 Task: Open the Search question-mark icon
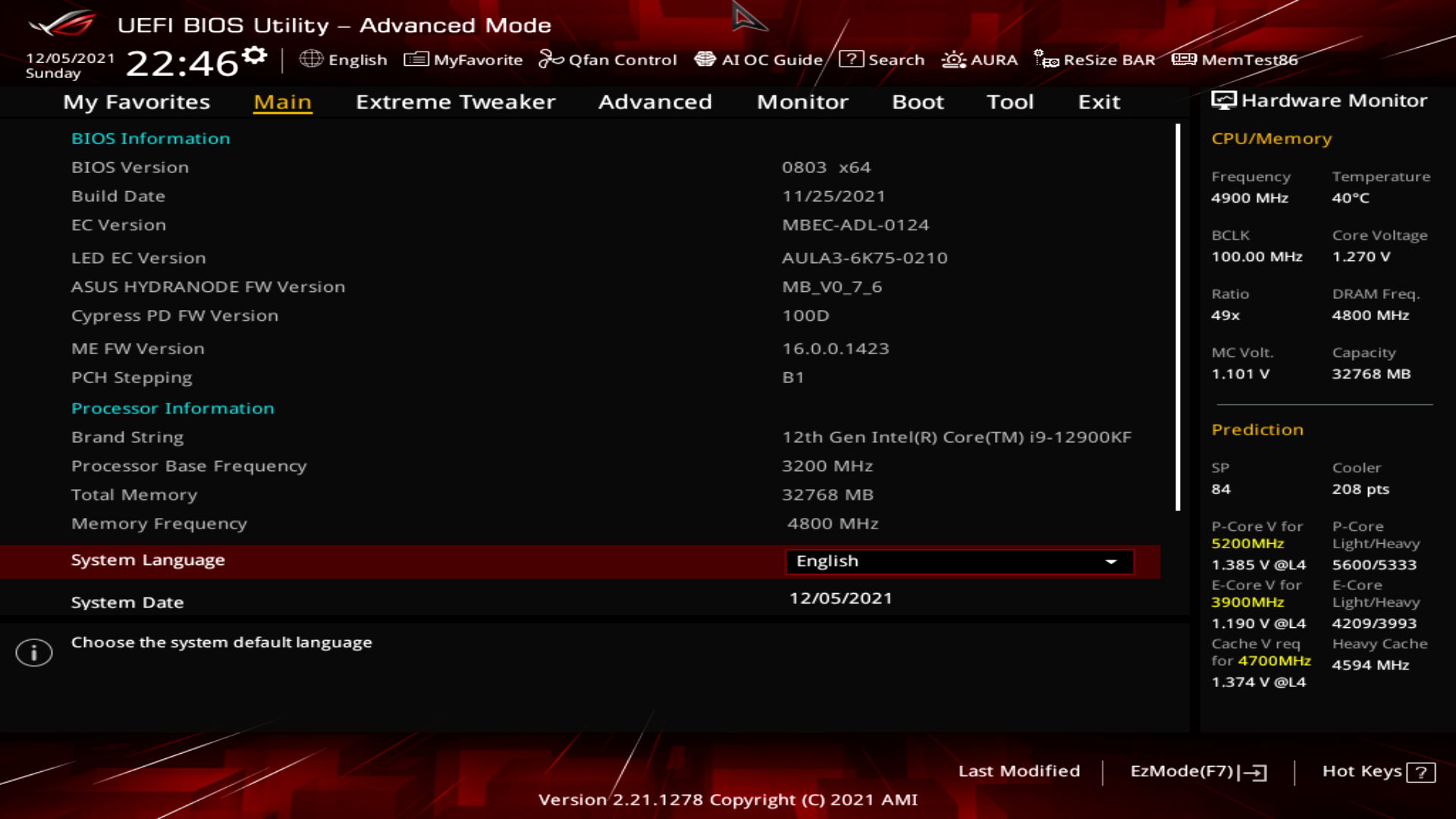click(x=851, y=59)
